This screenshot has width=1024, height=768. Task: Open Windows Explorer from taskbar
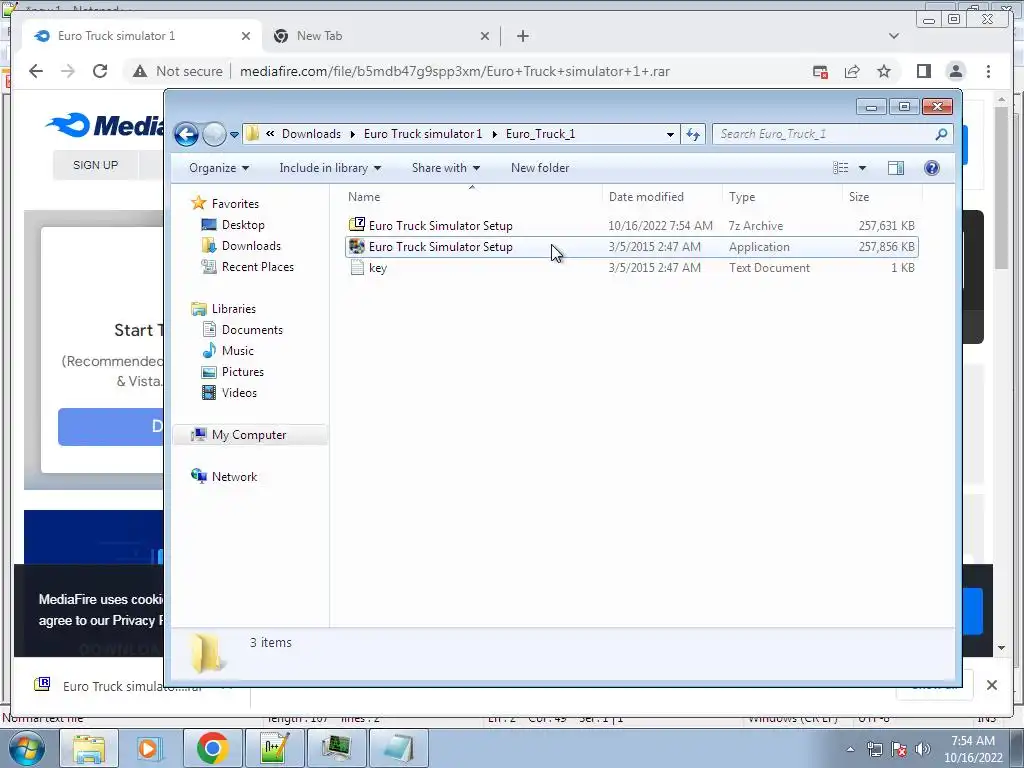pyautogui.click(x=89, y=748)
